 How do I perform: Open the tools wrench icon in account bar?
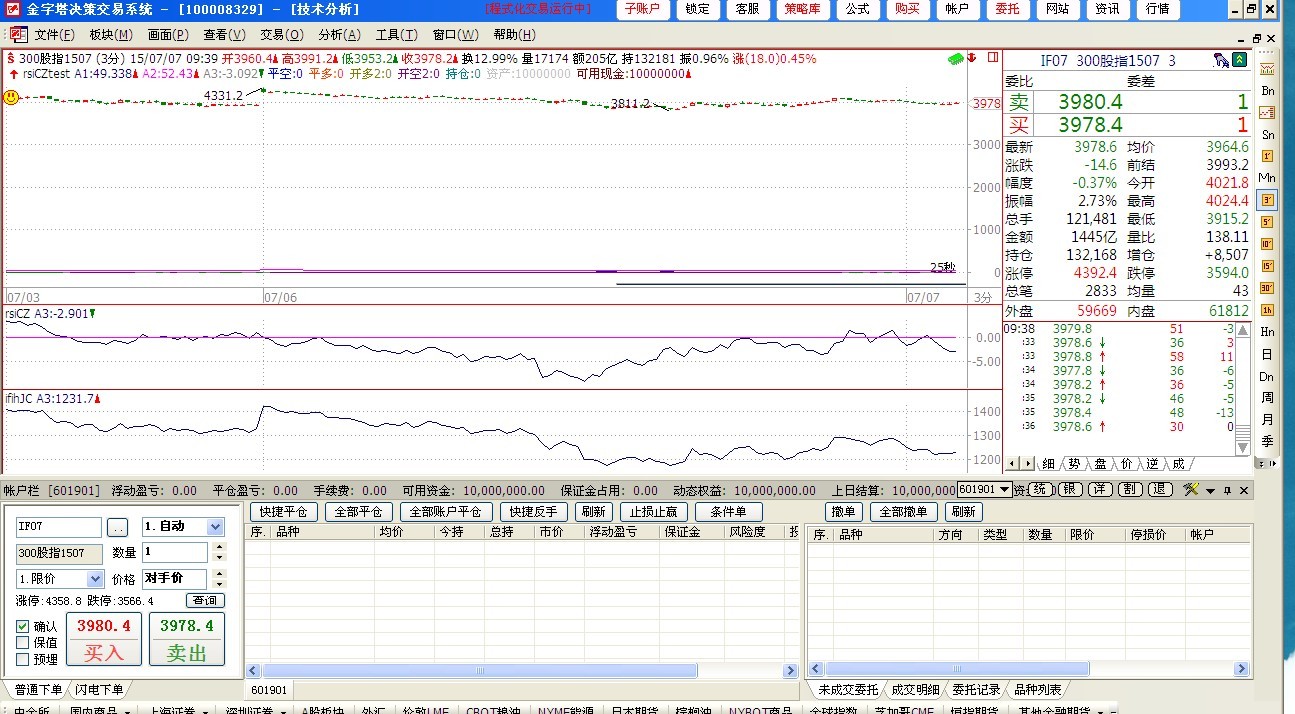(1190, 490)
